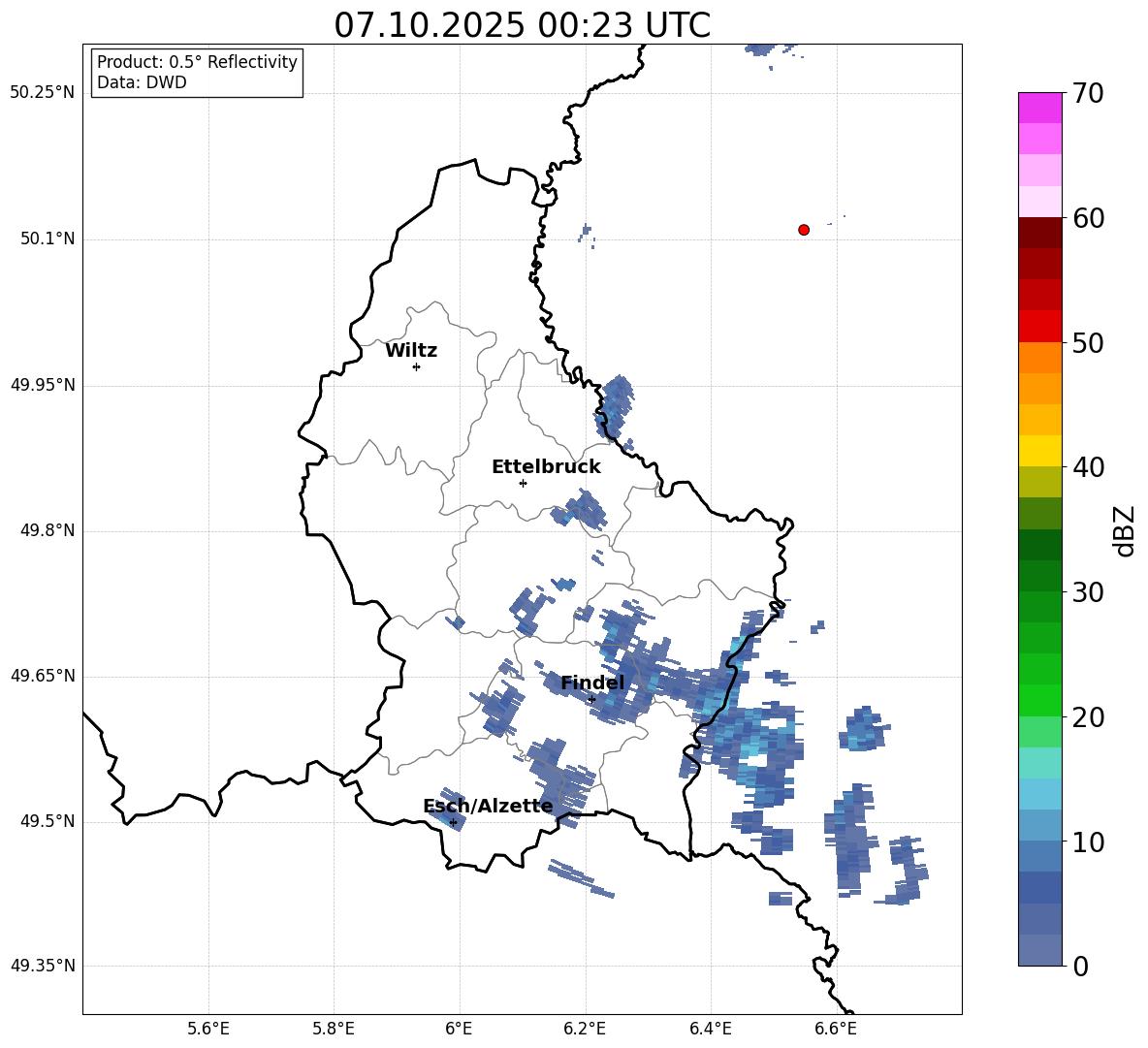Click the Ettelbruck location cross marker
Viewport: 1148px width, 1048px height.
point(523,483)
